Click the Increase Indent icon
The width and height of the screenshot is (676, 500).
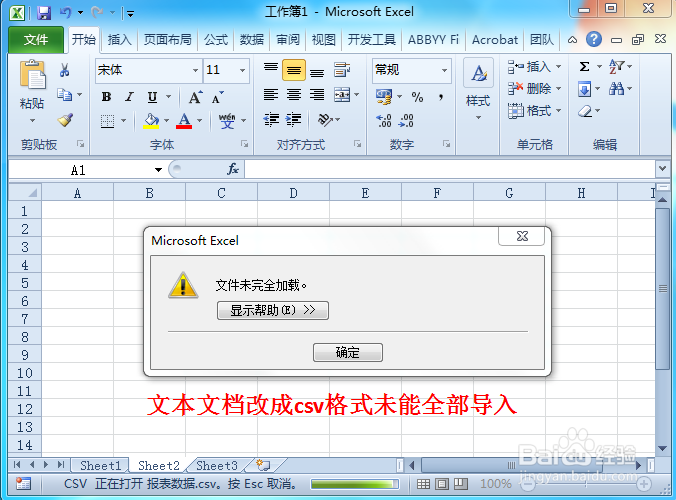coord(294,119)
